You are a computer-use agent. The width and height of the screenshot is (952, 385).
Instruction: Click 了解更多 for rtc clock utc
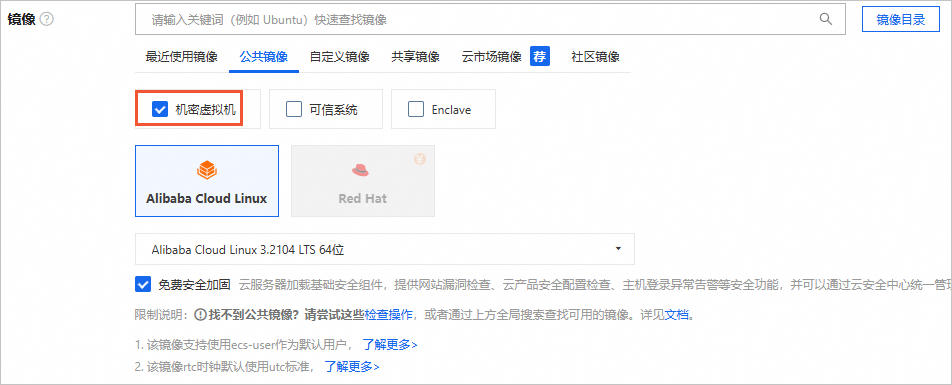click(352, 367)
